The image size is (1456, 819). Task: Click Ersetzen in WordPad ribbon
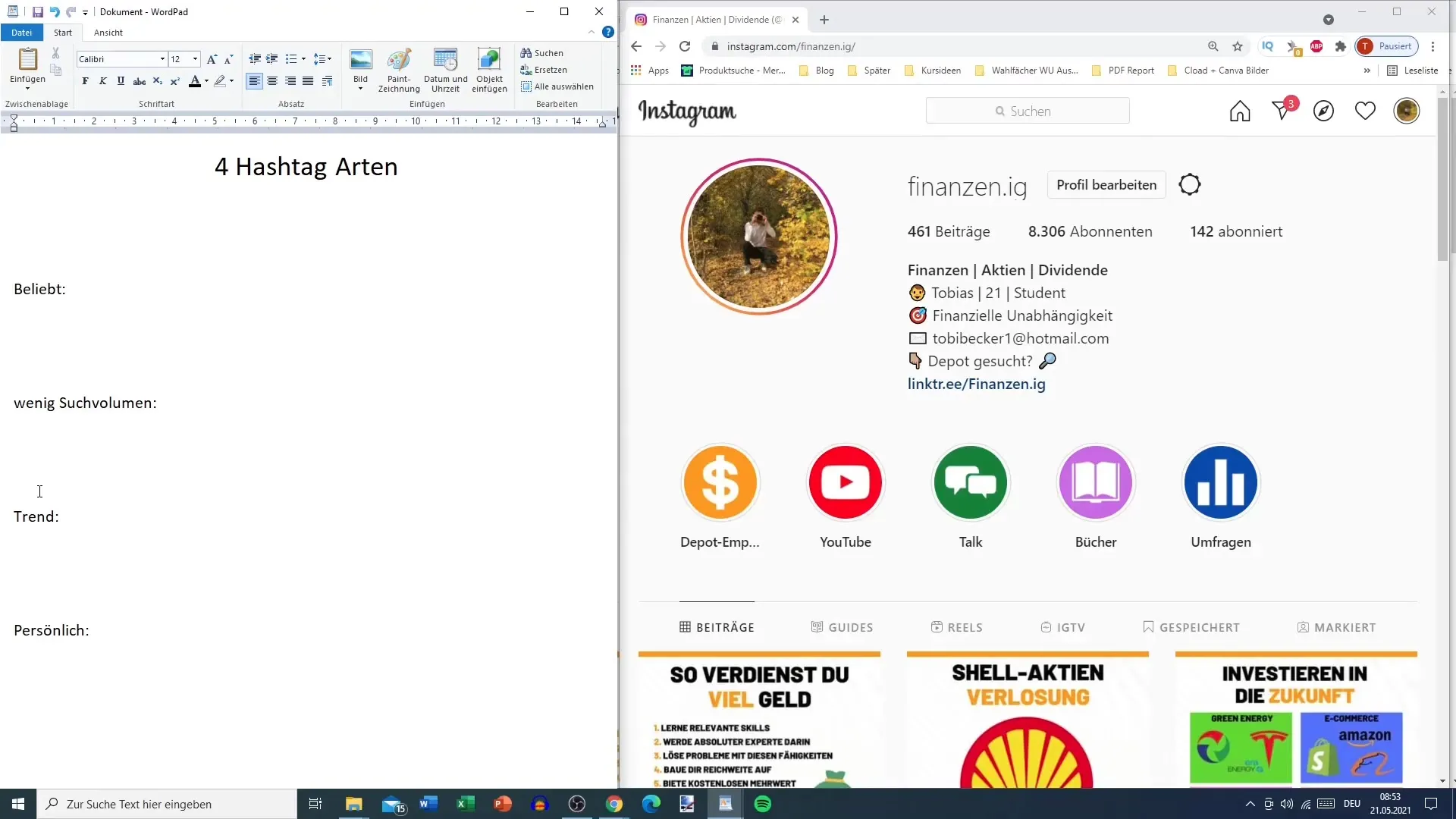543,70
